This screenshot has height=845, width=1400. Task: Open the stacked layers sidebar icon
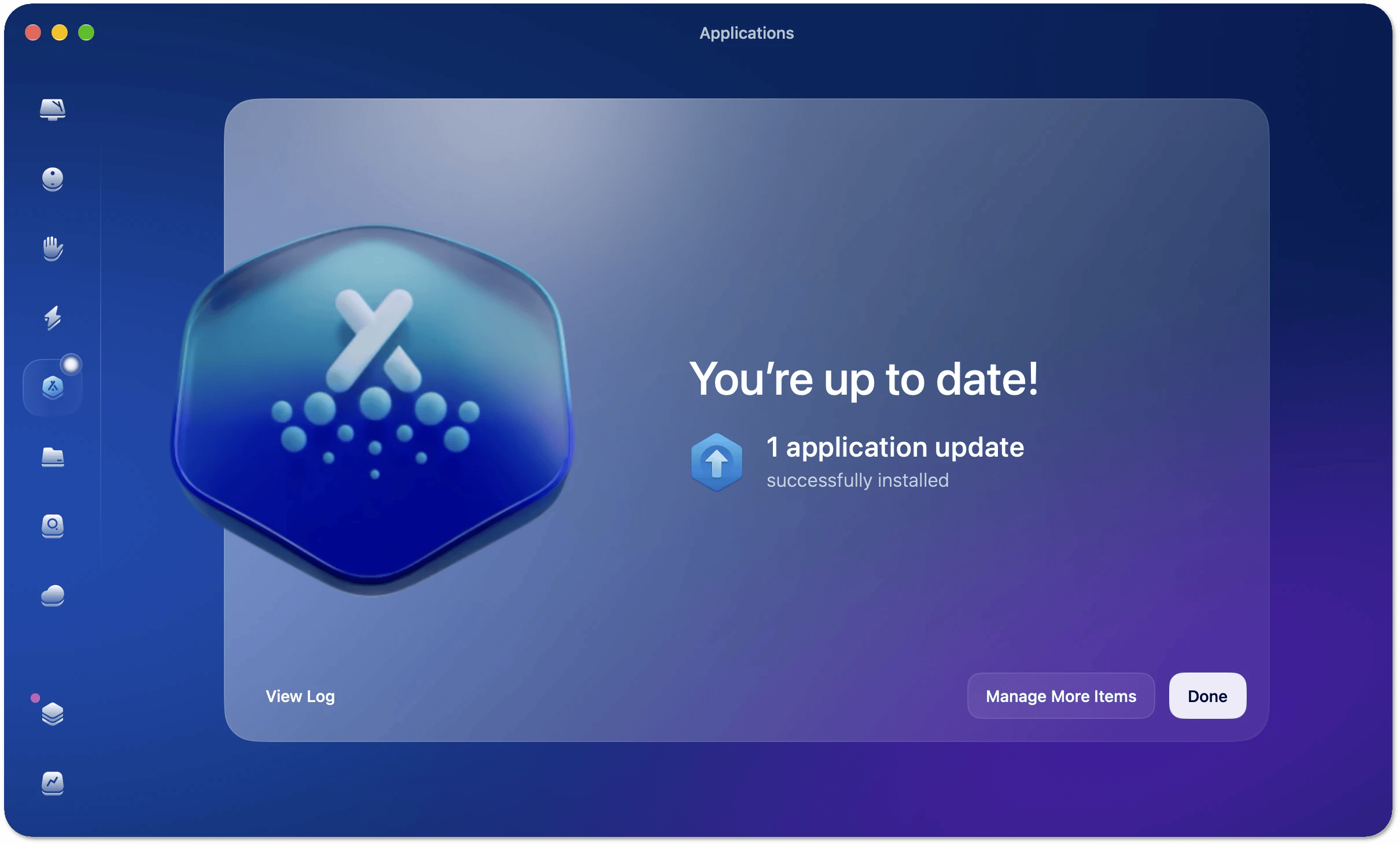pyautogui.click(x=52, y=714)
